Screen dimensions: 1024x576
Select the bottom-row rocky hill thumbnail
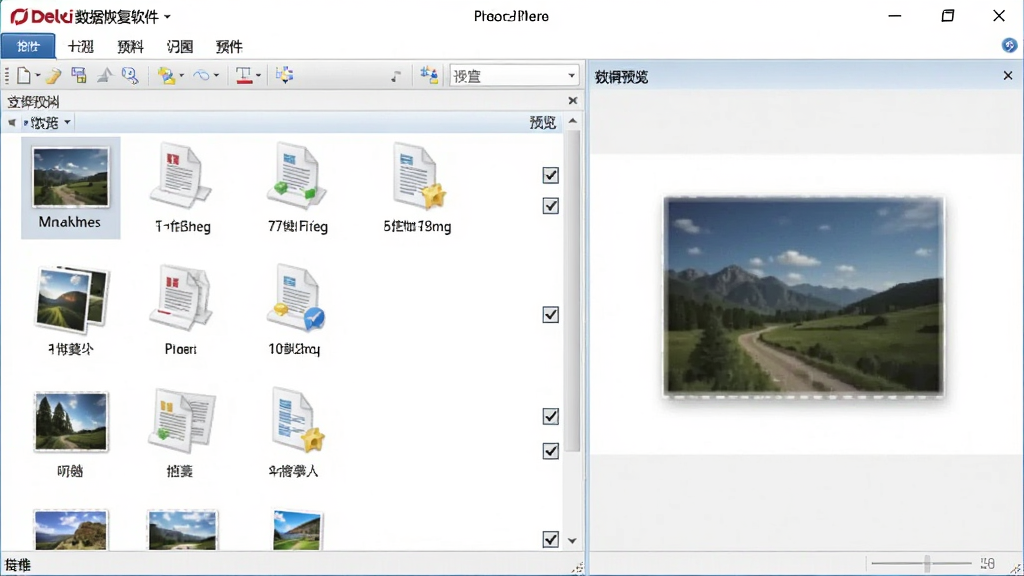[x=71, y=530]
